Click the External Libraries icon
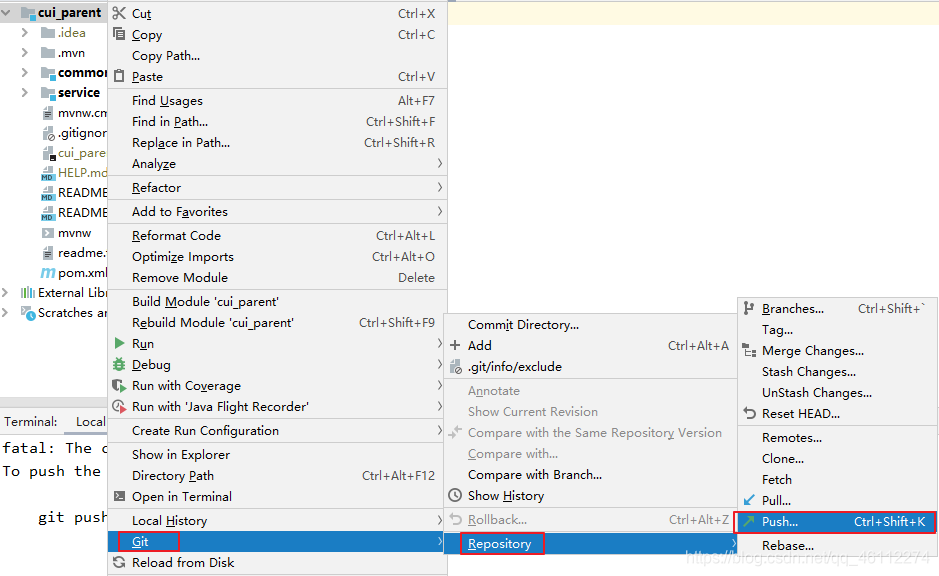The image size is (939, 576). (x=28, y=292)
